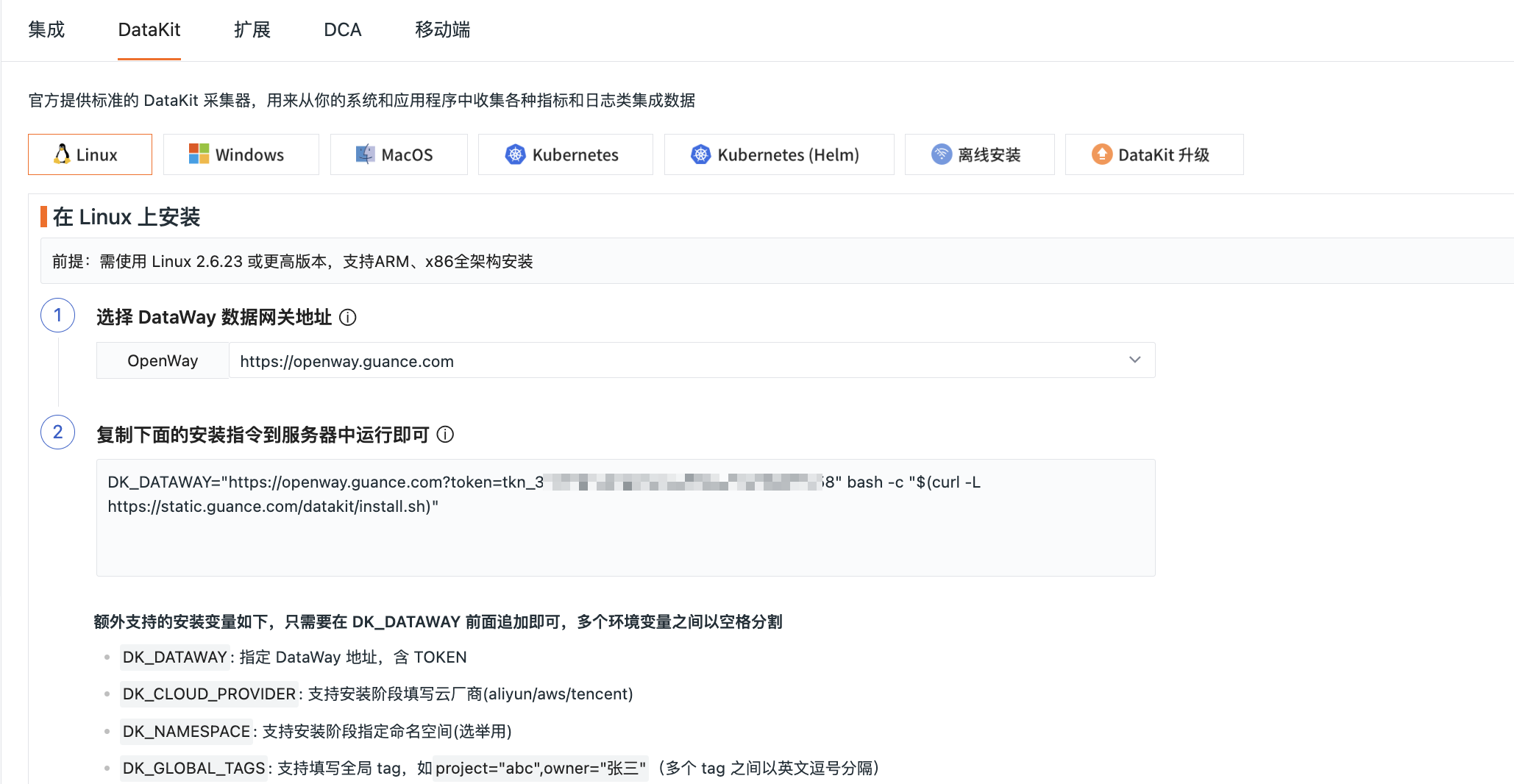Click the MacOS Finder icon
Viewport: 1514px width, 784px height.
tap(366, 154)
